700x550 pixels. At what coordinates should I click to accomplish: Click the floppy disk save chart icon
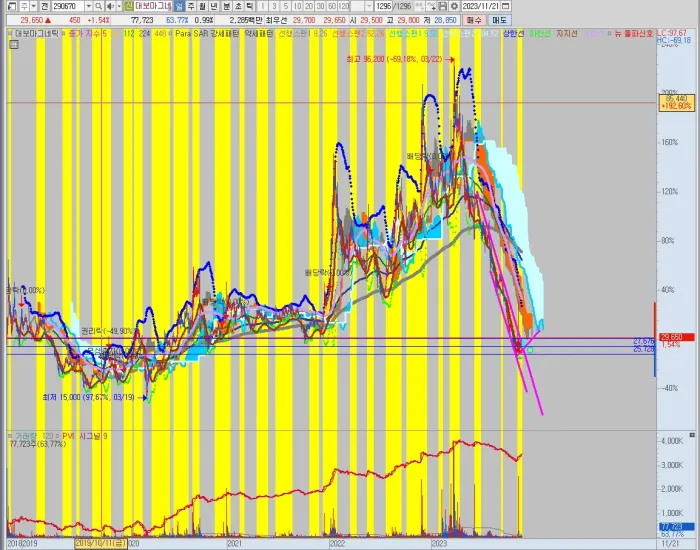pyautogui.click(x=442, y=6)
